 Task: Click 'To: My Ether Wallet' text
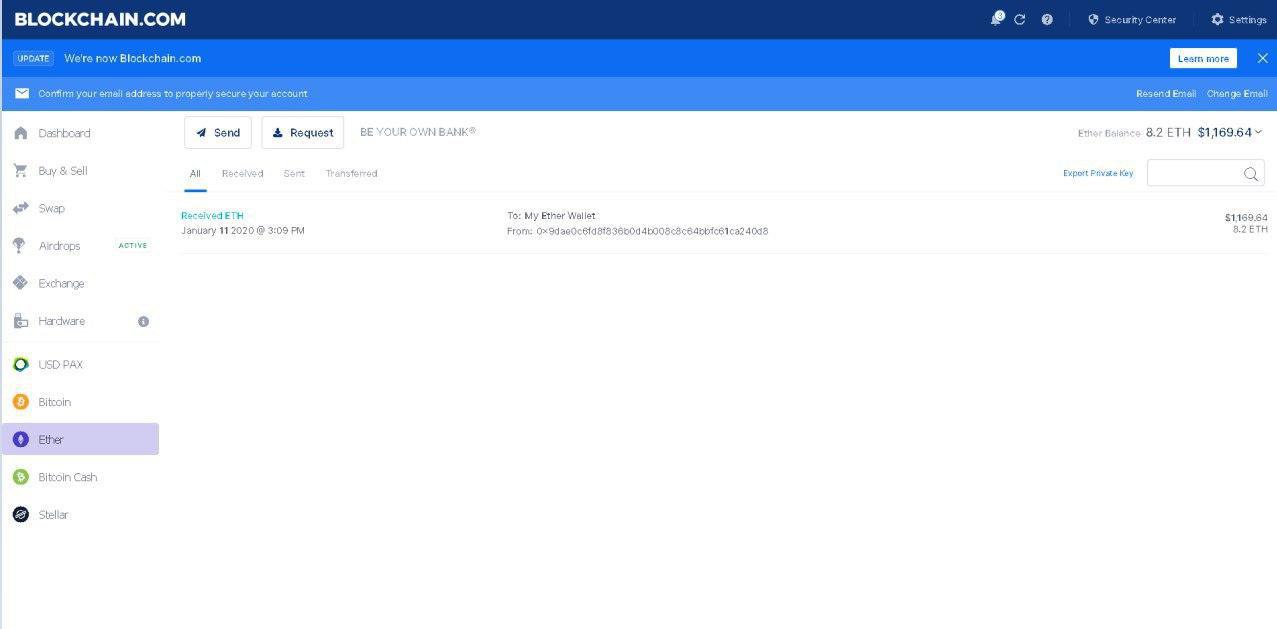[551, 216]
